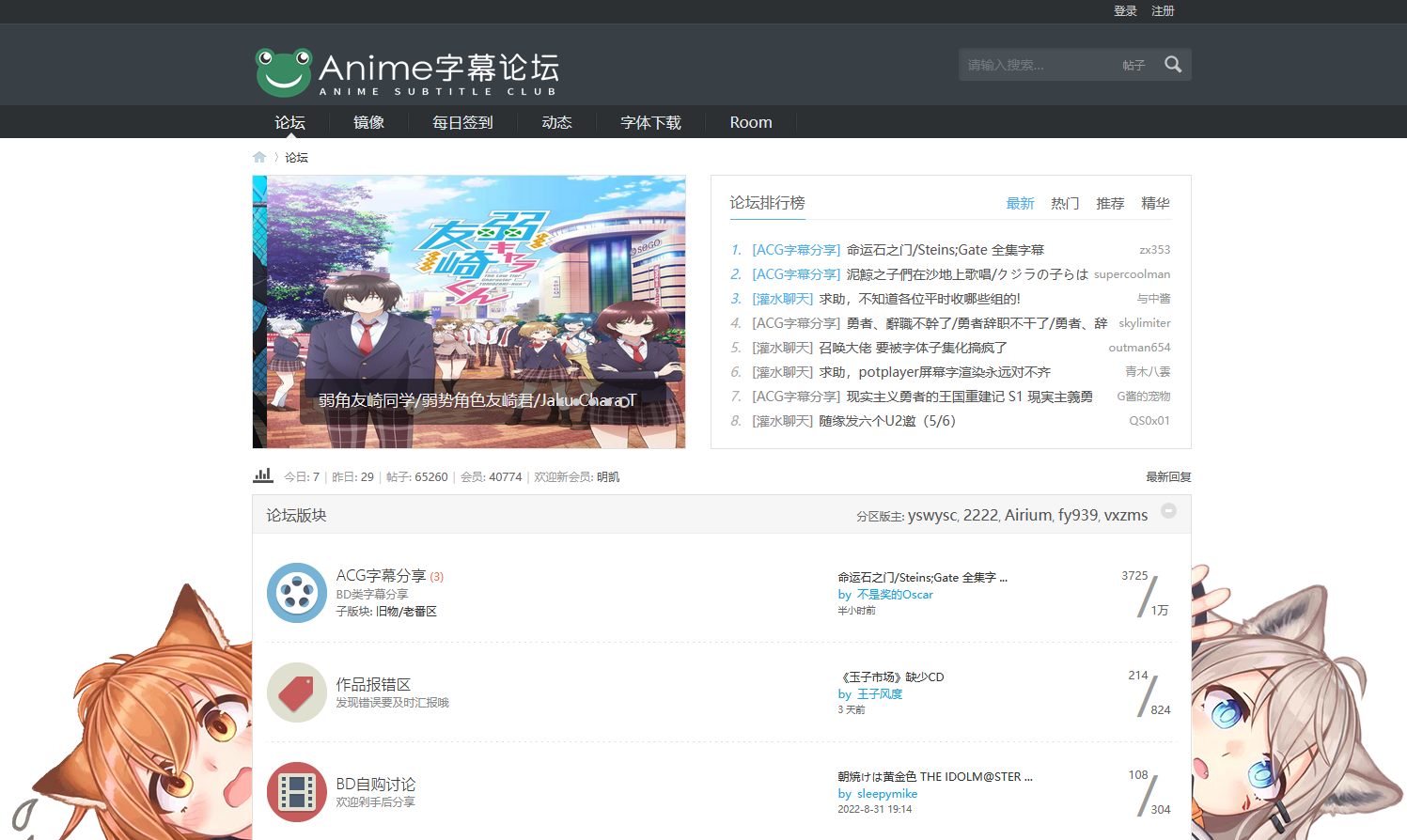
Task: Open the ACG字幕分享 forum icon
Action: (297, 593)
